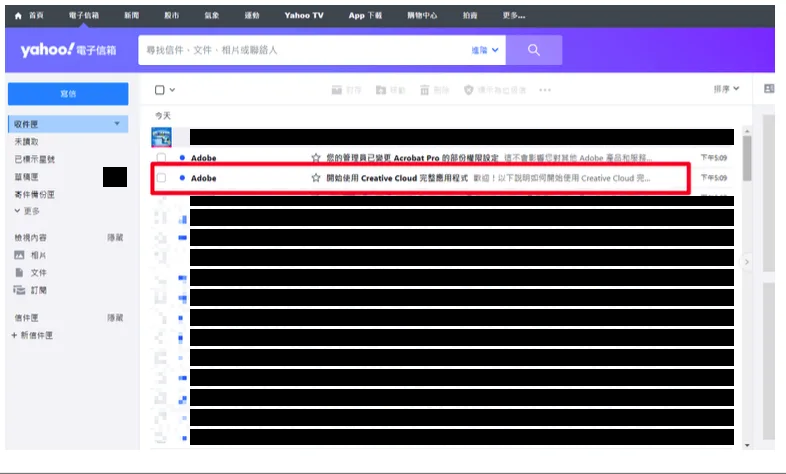
Task: Open 運動 in top navigation
Action: coord(252,16)
